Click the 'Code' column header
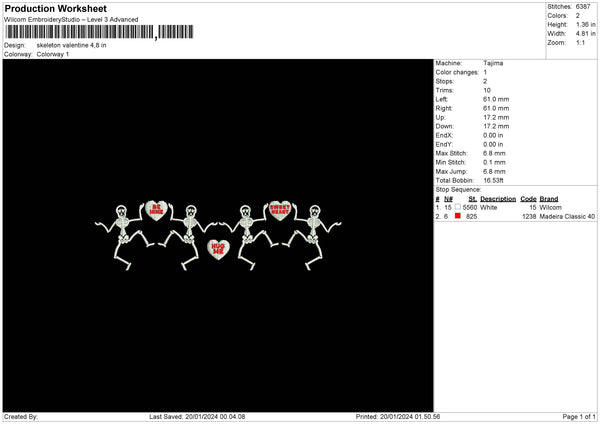This screenshot has height=424, width=600. [x=528, y=198]
